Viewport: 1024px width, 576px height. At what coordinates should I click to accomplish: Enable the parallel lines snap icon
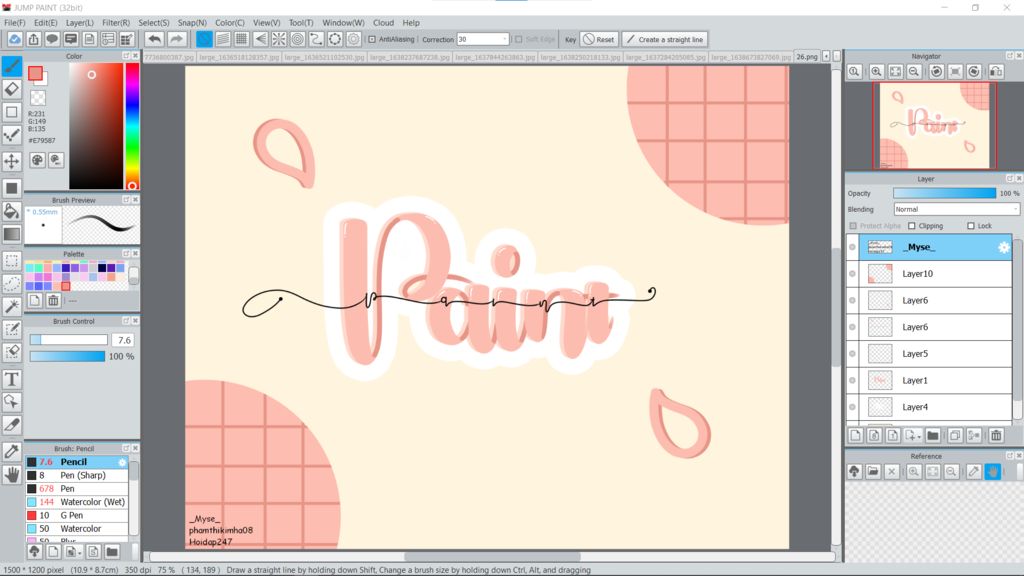click(223, 39)
